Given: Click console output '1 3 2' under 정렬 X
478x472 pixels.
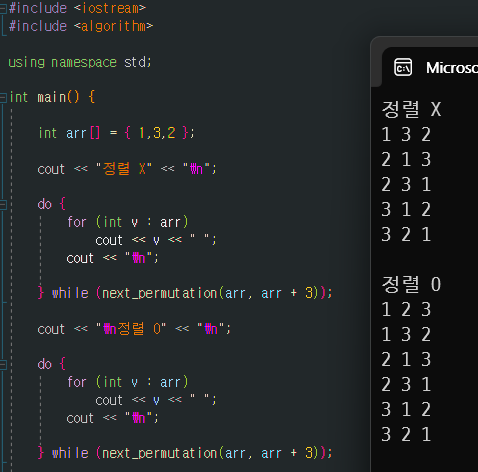Looking at the screenshot, I should tap(406, 134).
